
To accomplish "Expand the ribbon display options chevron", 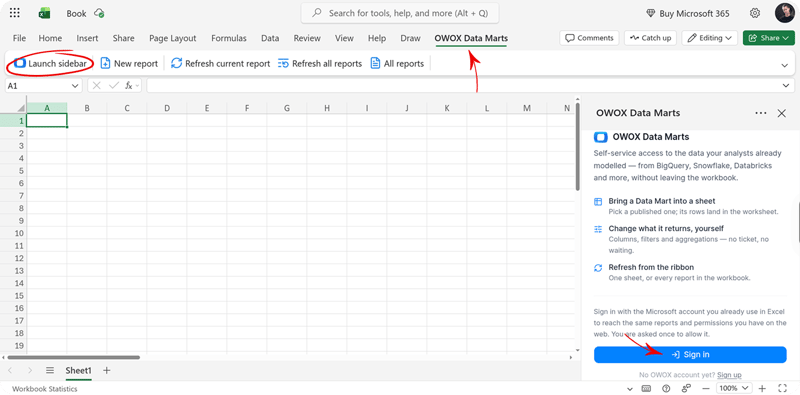I will point(785,65).
